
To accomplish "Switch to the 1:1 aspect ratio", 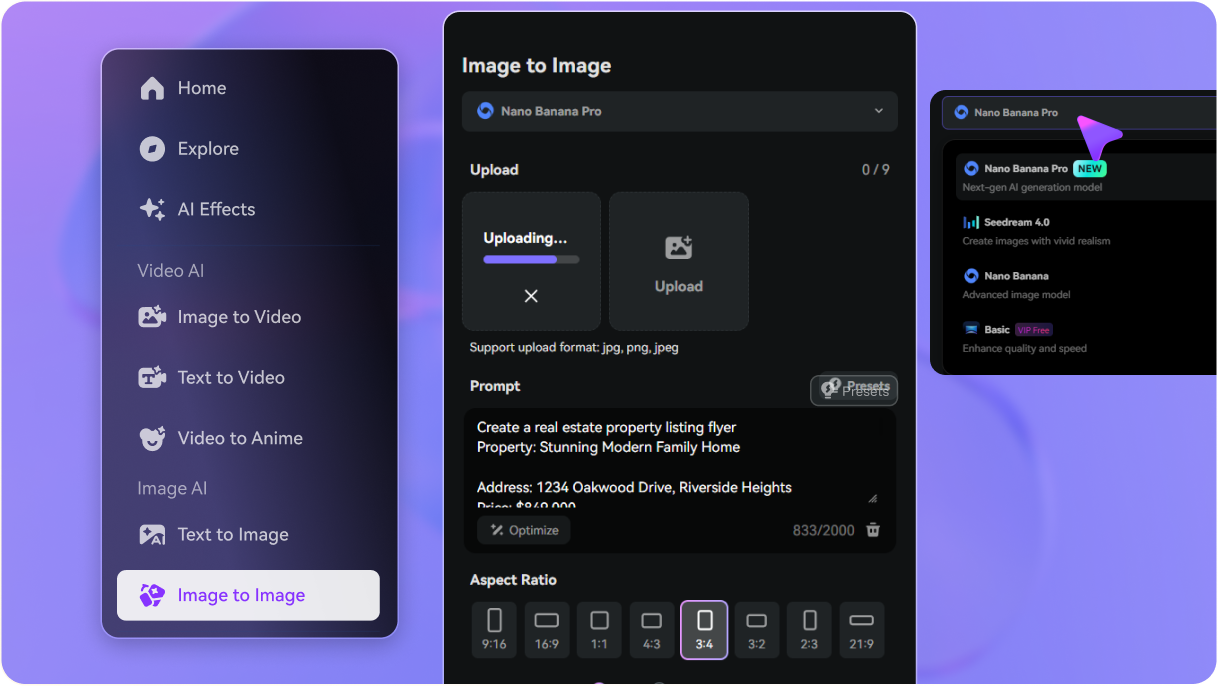I will [x=599, y=629].
